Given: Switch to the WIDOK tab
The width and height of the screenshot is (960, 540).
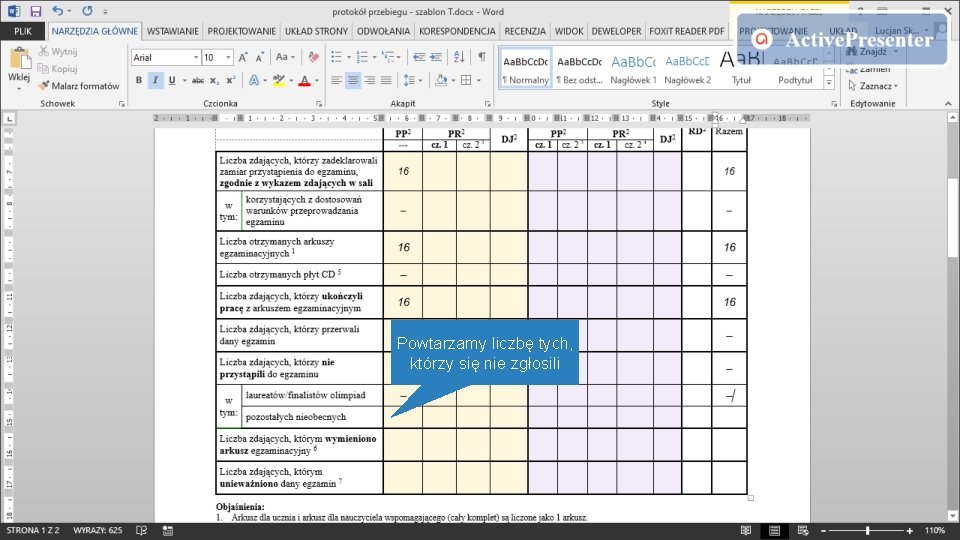Looking at the screenshot, I should [x=569, y=31].
